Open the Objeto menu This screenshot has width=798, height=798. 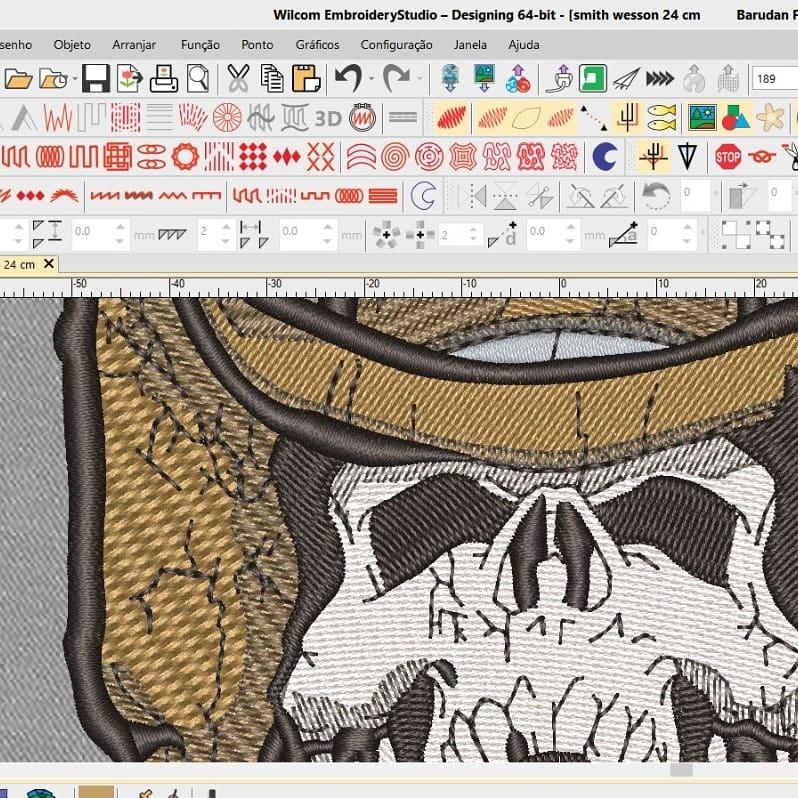coord(72,45)
